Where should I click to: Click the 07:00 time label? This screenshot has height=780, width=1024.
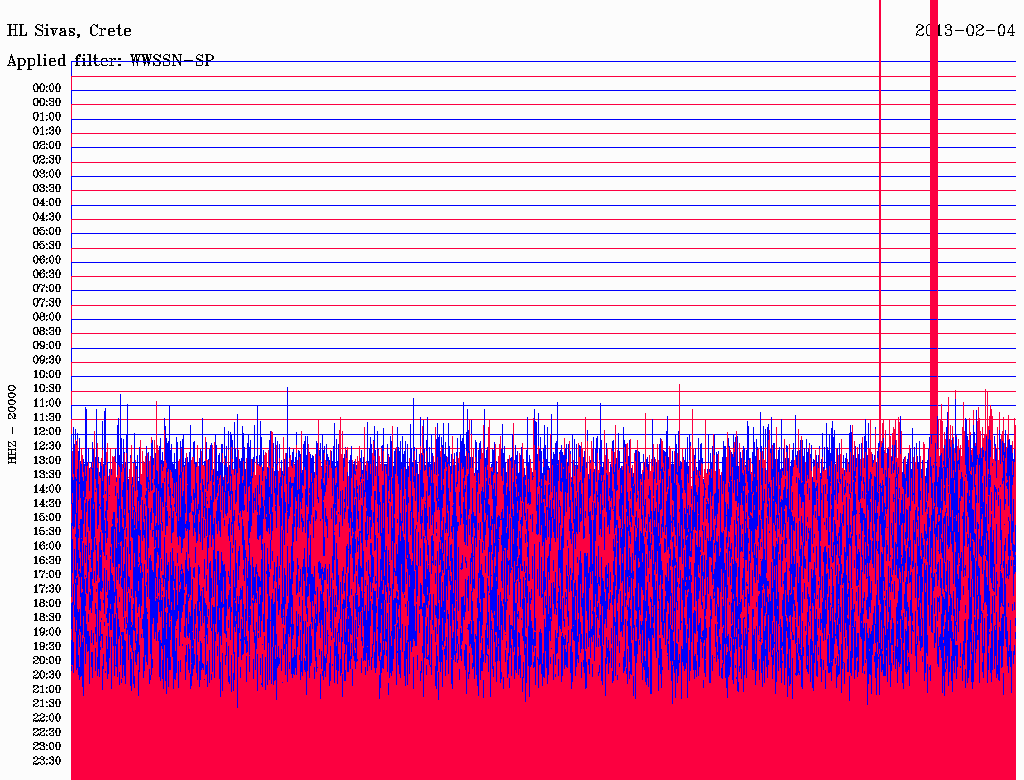coord(47,289)
